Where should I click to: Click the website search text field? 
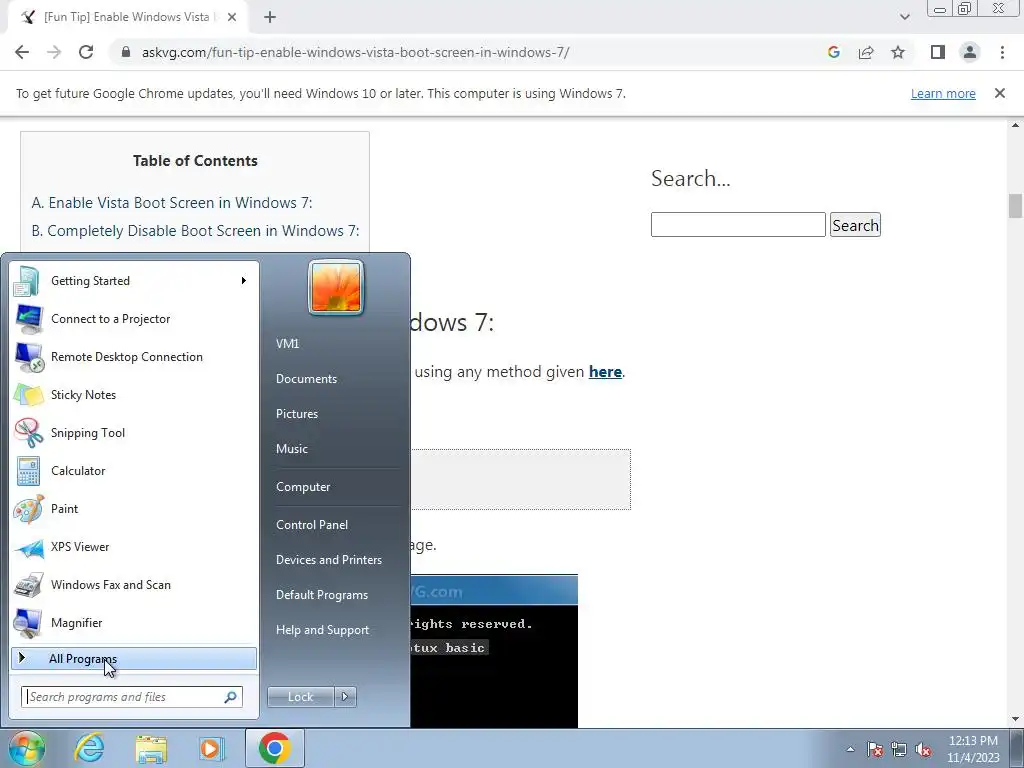pos(738,225)
